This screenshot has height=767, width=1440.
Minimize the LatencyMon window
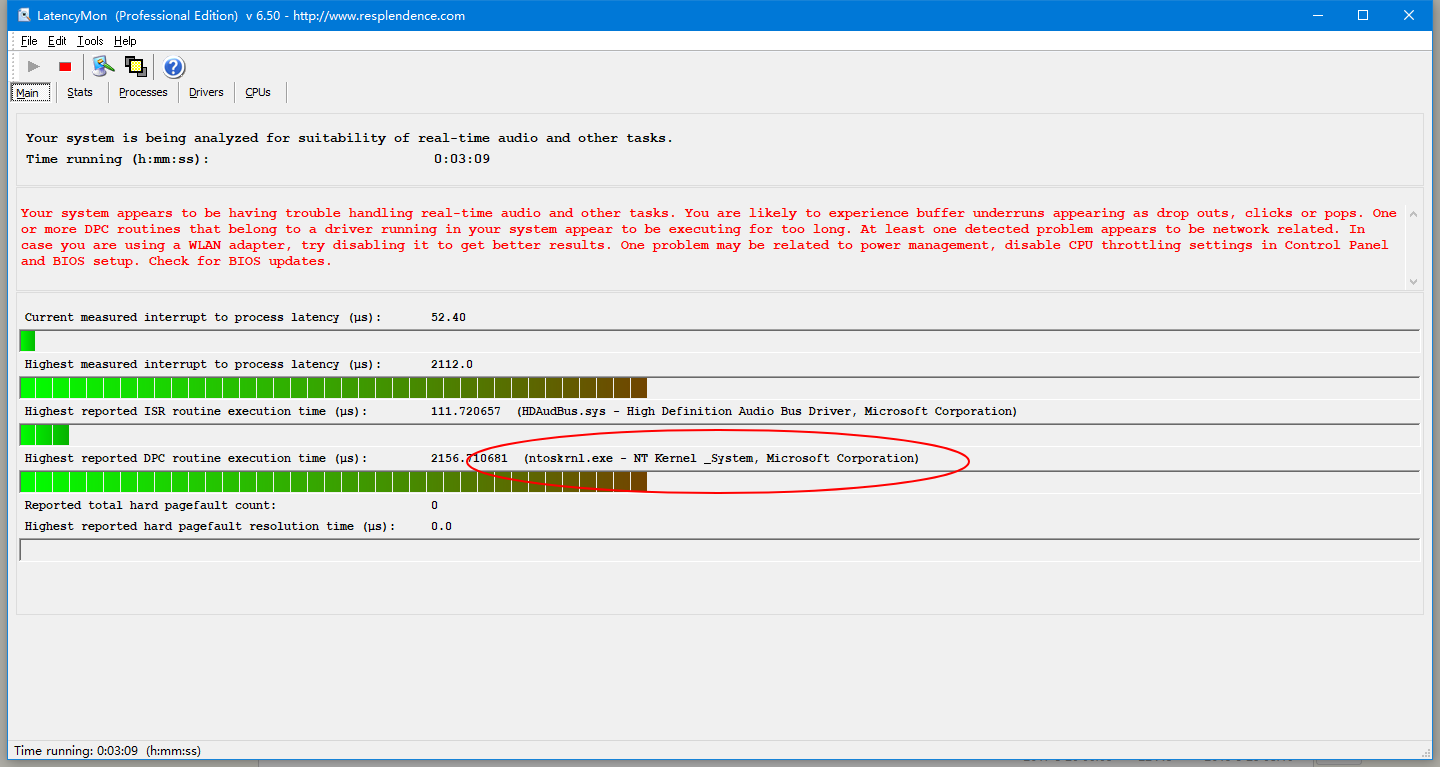[1318, 15]
